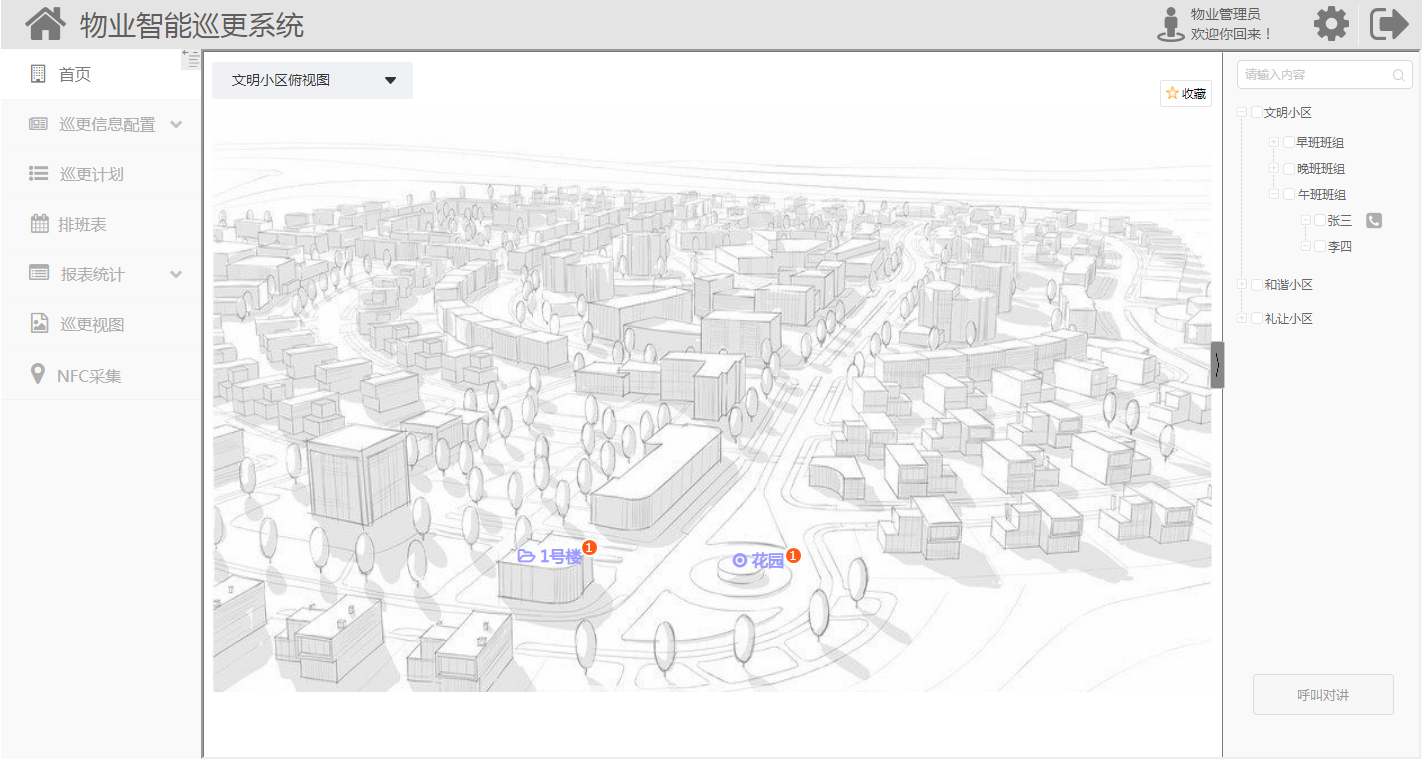Image resolution: width=1422 pixels, height=759 pixels.
Task: Collapse the 午班班组 tree node
Action: (x=1274, y=194)
